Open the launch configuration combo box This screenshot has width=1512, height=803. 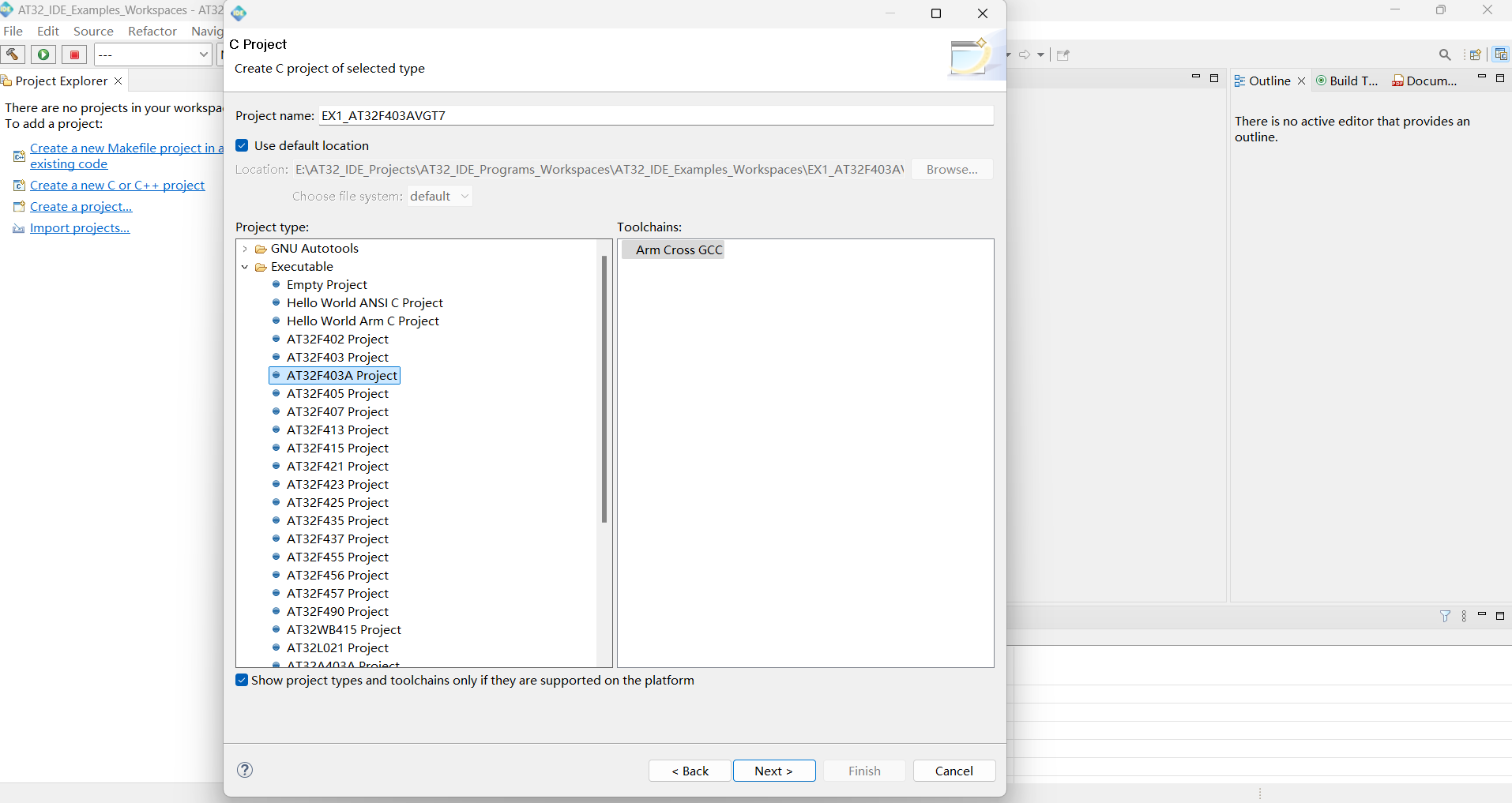tap(153, 54)
